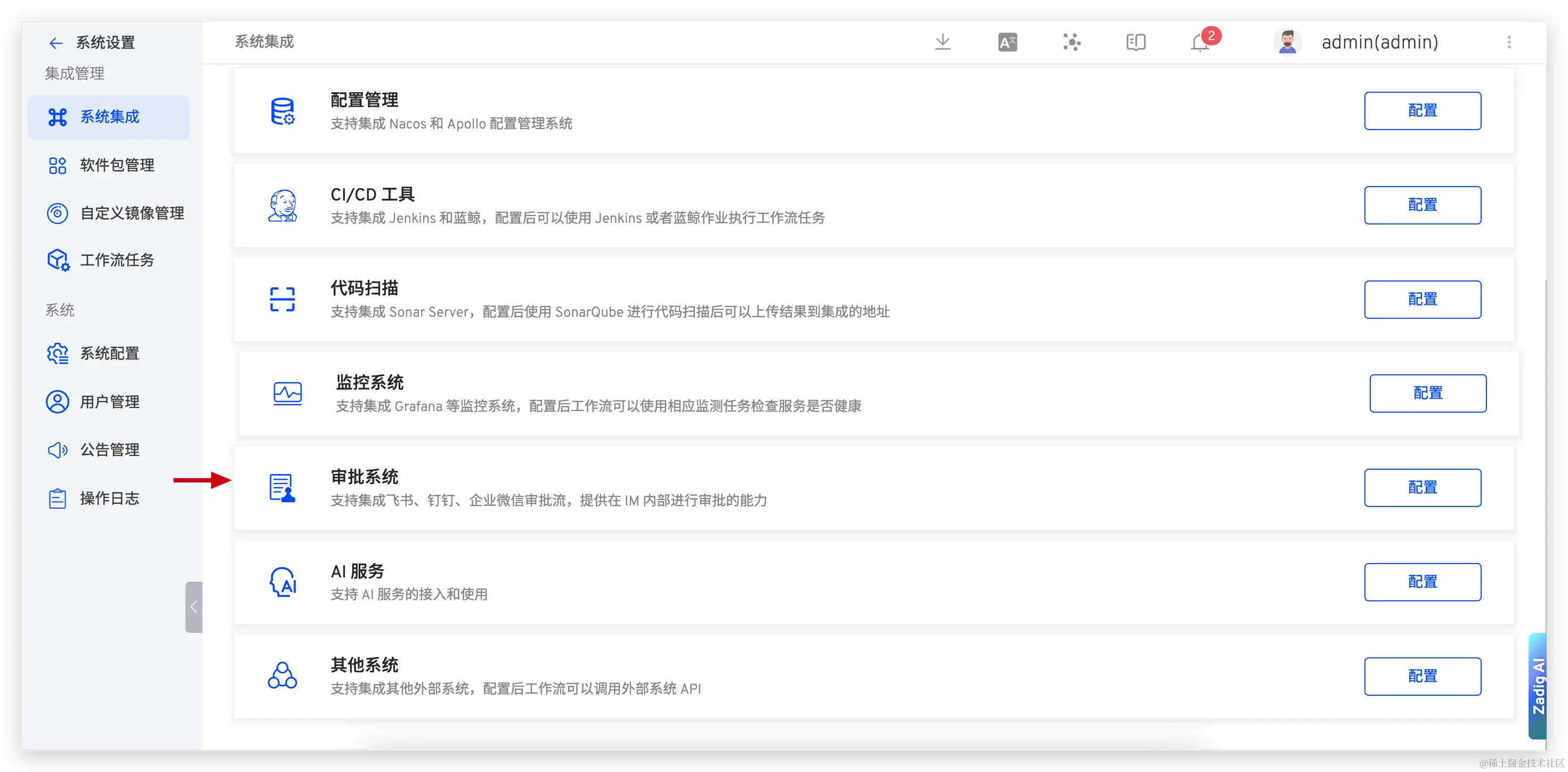1568x772 pixels.
Task: Open the download icon in top bar
Action: [x=942, y=42]
